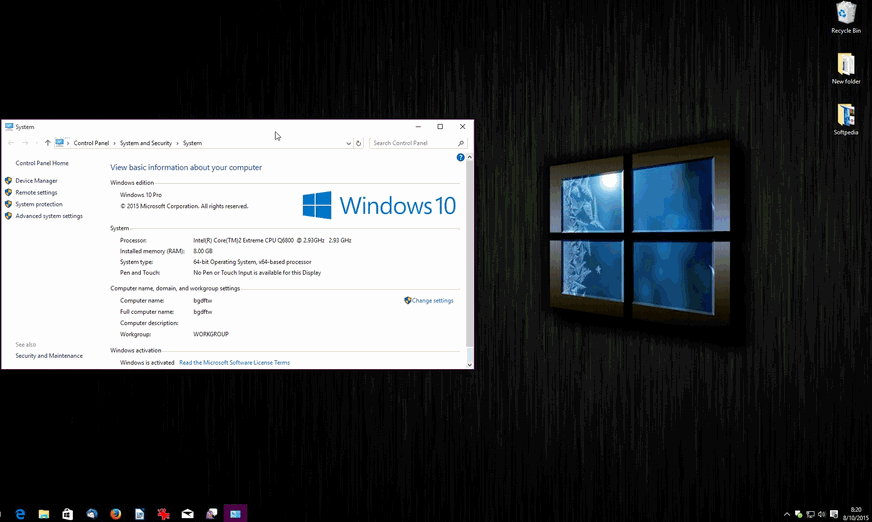
Task: Open the Mail app from the taskbar
Action: point(187,514)
